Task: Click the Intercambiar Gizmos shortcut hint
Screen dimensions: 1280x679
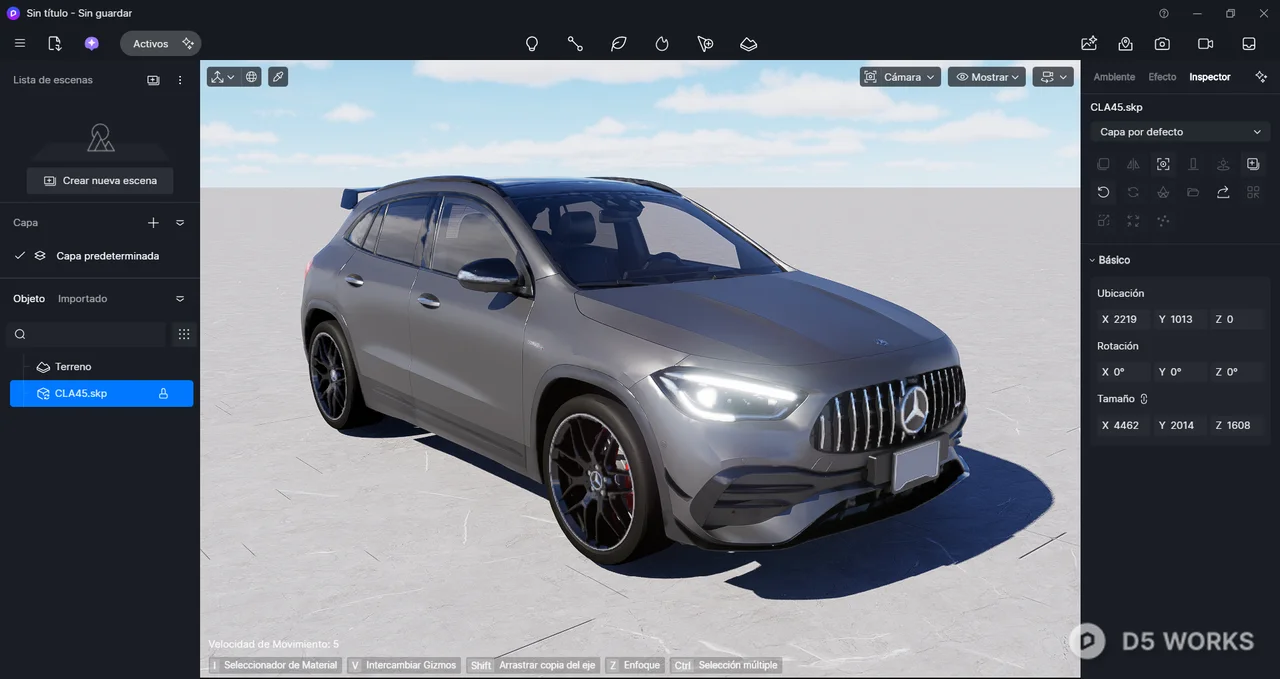Action: 404,665
